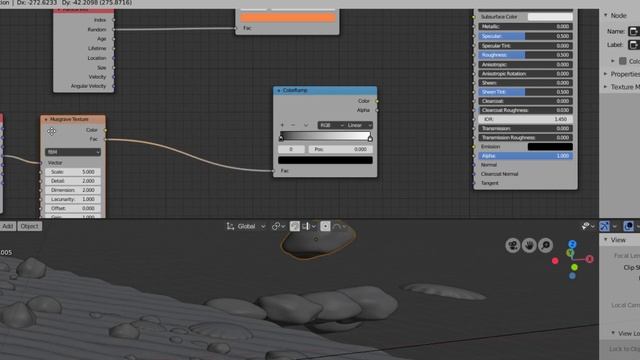Collapse the Node section in sidebar
Image resolution: width=640 pixels, height=360 pixels.
click(x=606, y=15)
